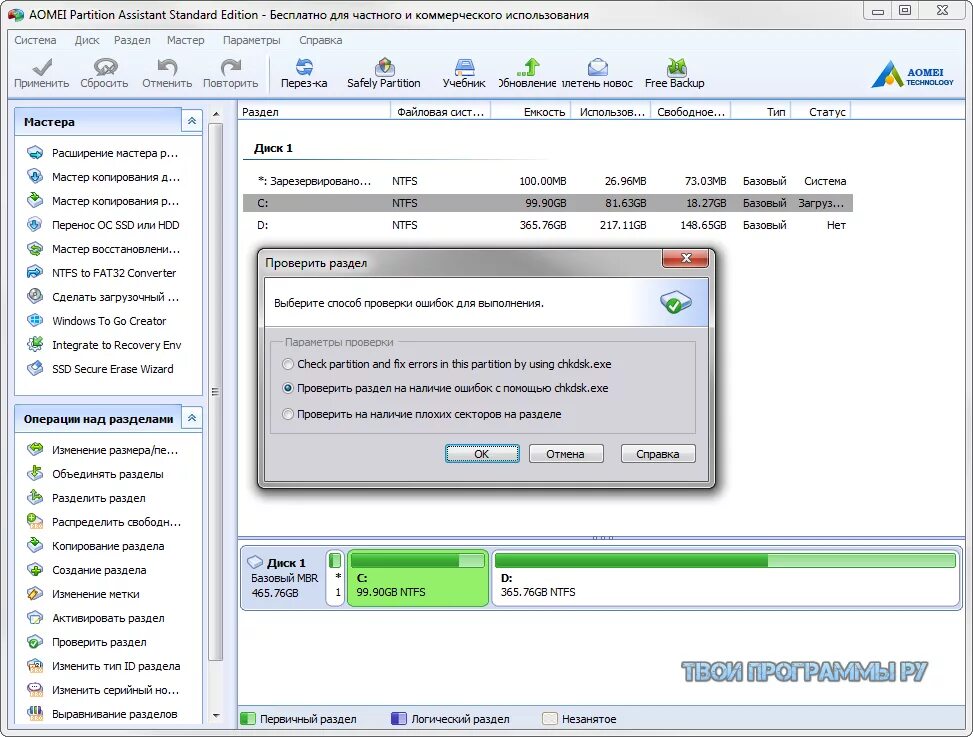
Task: Select the D: row in partition list
Action: (x=548, y=225)
